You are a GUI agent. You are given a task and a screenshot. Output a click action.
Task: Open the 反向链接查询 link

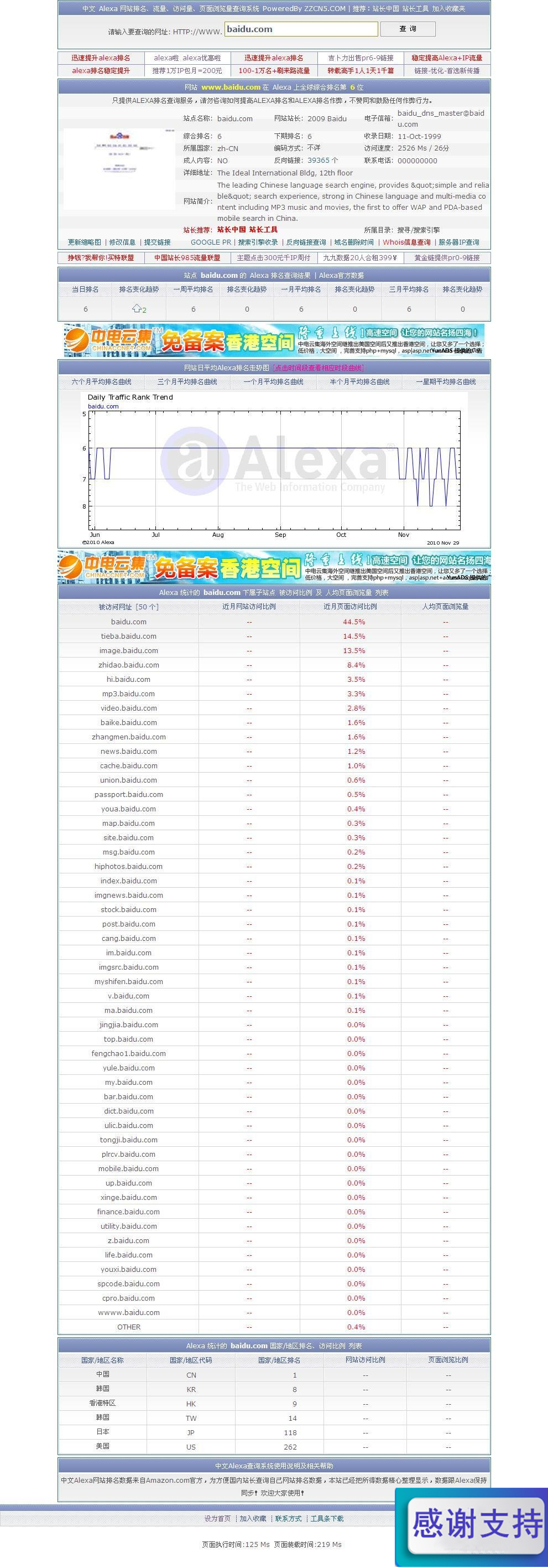pyautogui.click(x=306, y=242)
